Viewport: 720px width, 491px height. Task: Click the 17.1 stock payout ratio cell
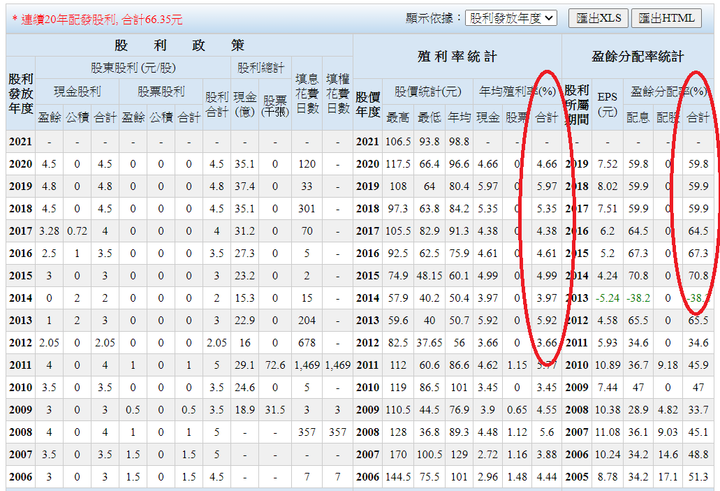click(668, 477)
